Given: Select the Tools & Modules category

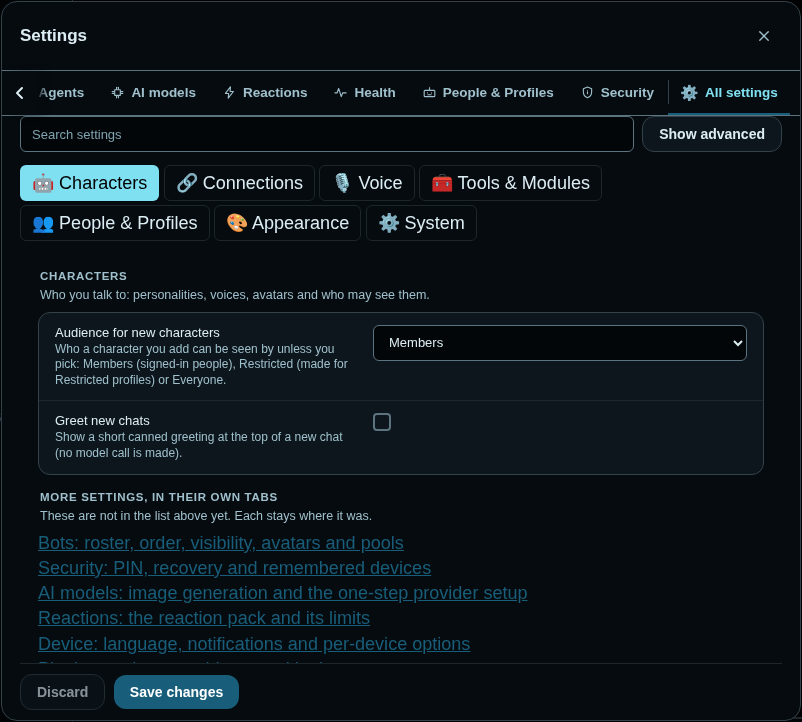Looking at the screenshot, I should coord(510,183).
